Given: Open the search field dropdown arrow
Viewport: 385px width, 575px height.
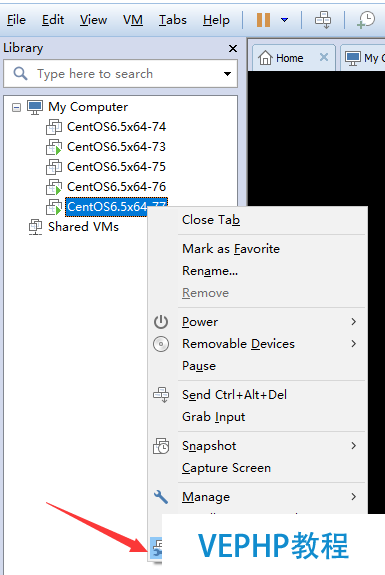Looking at the screenshot, I should [x=227, y=74].
